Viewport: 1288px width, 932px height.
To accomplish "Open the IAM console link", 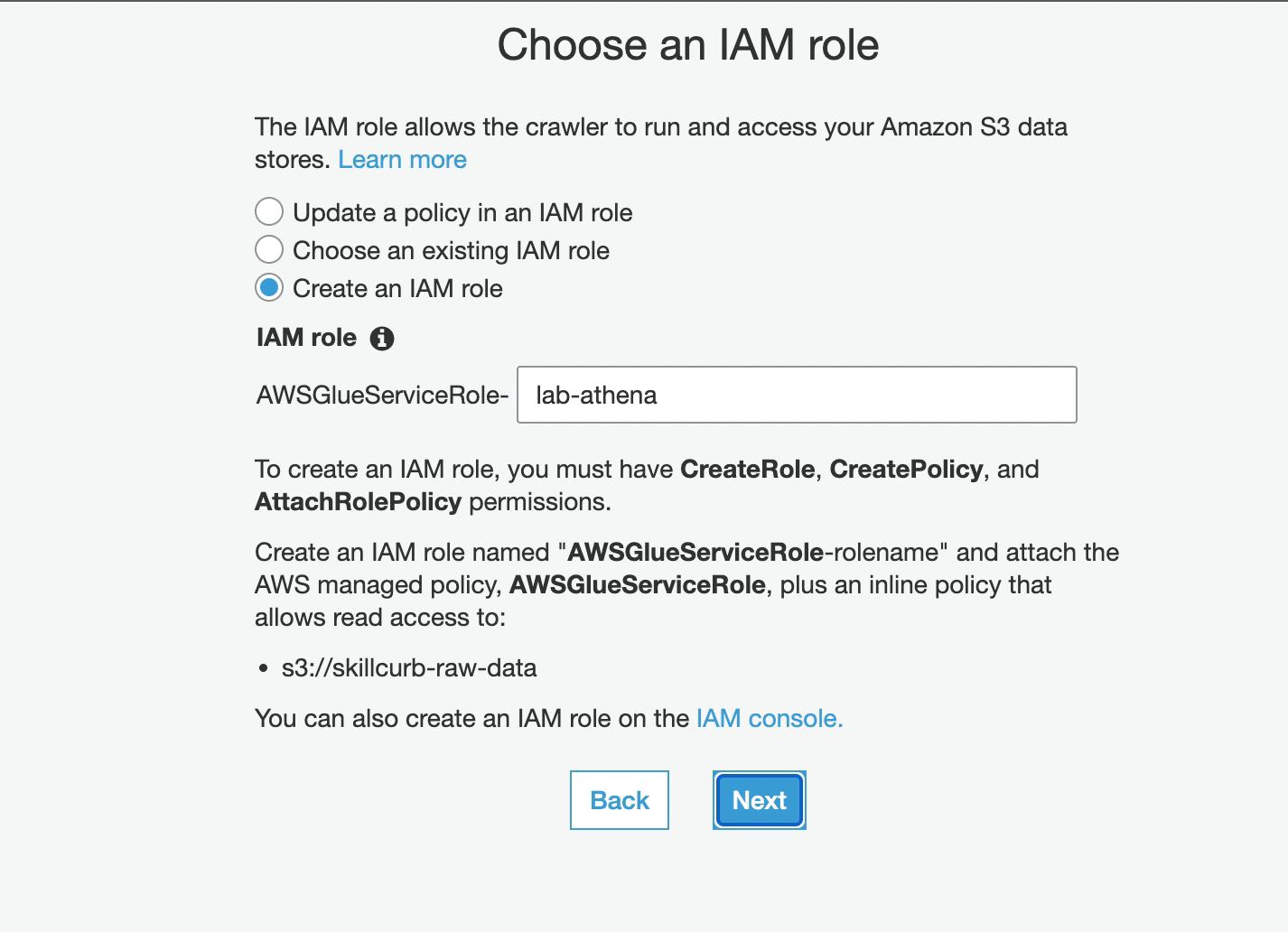I will 769,719.
